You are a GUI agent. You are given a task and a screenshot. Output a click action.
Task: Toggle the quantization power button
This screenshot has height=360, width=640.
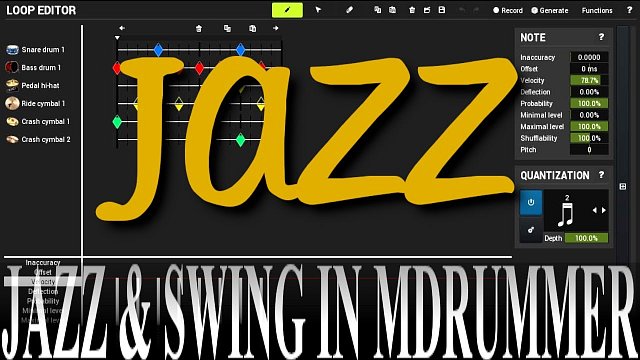[531, 202]
